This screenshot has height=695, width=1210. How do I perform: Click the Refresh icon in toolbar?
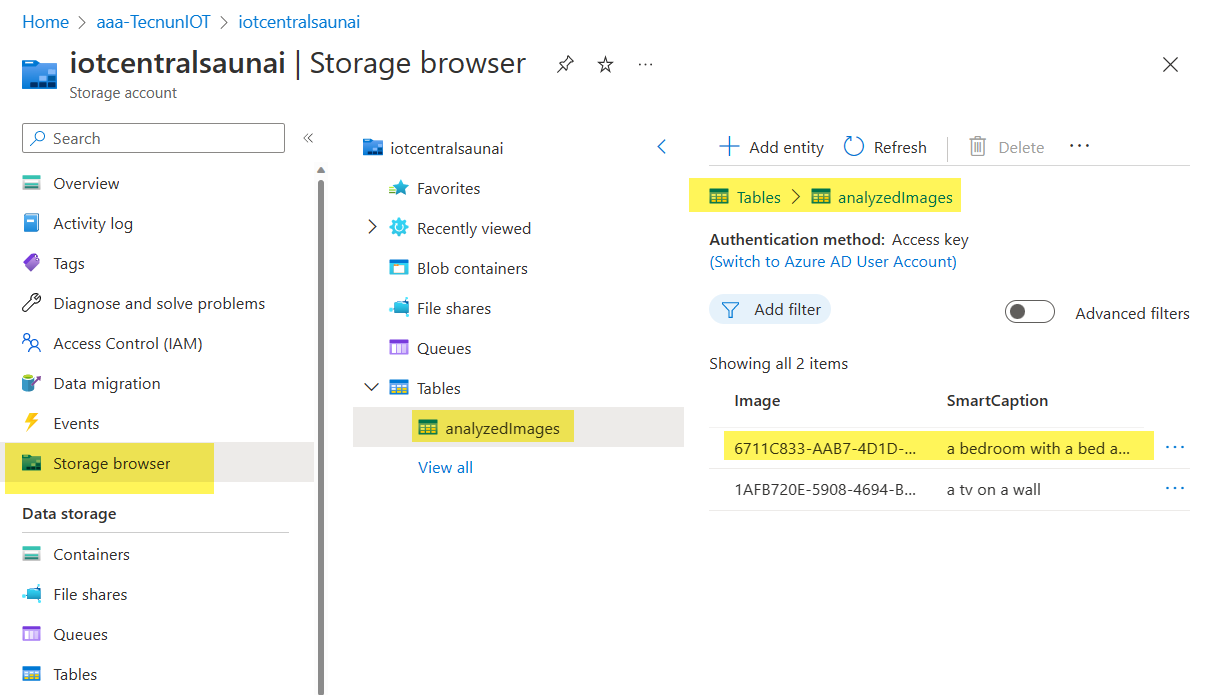pos(854,147)
